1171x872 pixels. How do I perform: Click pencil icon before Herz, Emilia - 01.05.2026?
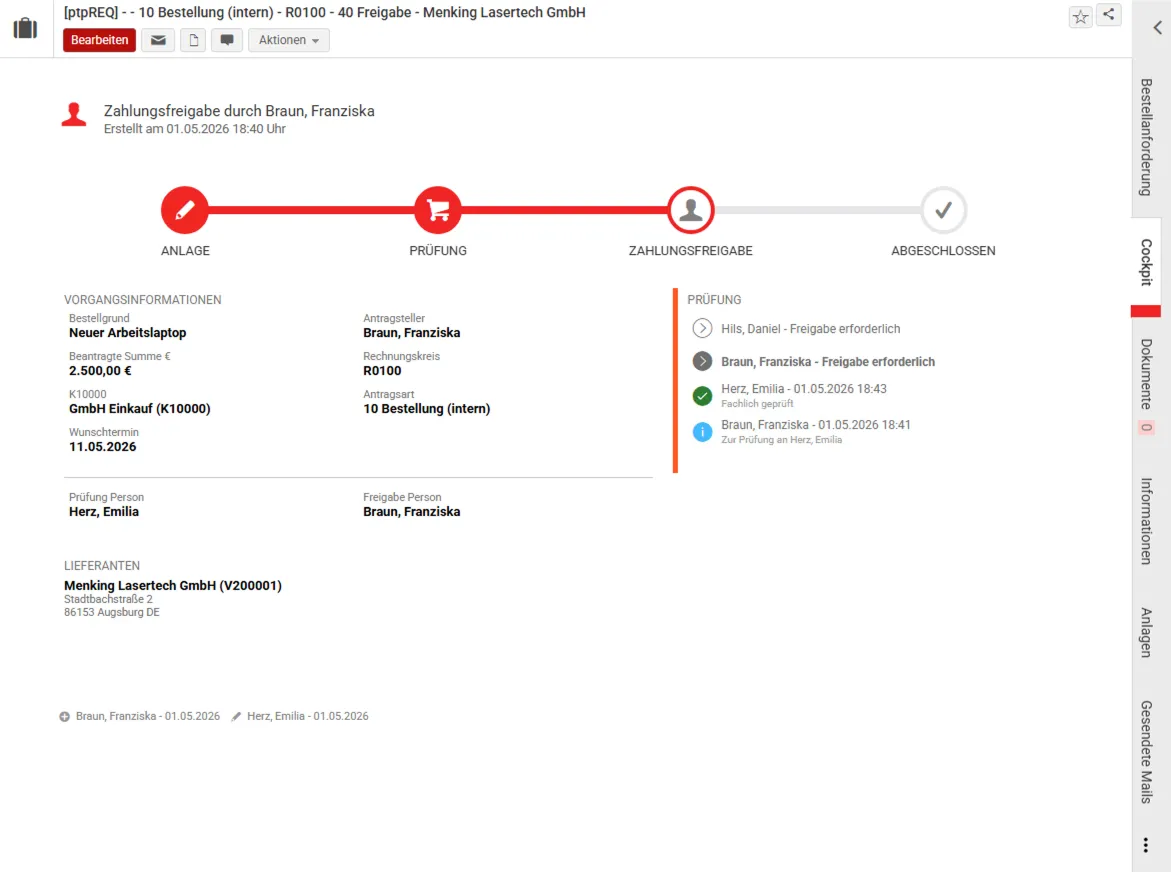point(236,717)
